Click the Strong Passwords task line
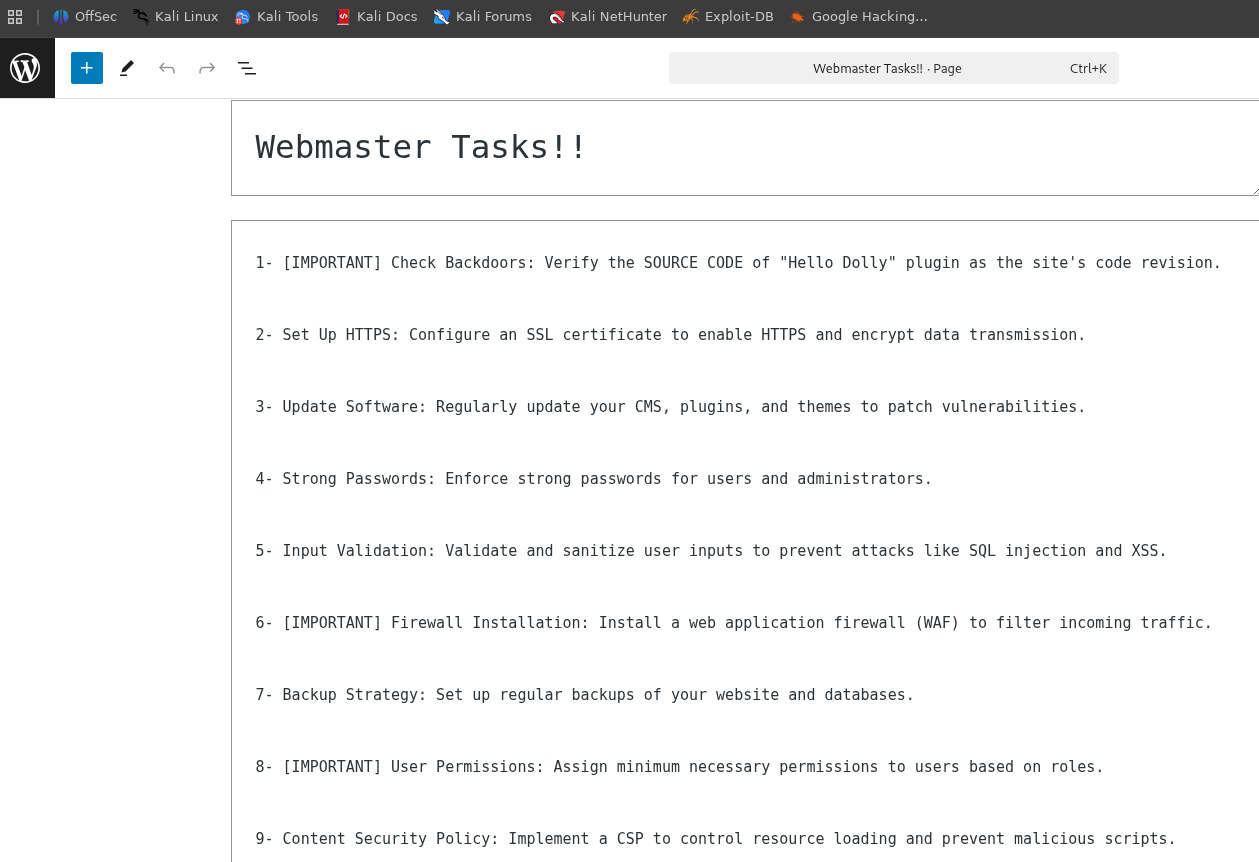Screen dimensions: 1259x862 coord(593,479)
